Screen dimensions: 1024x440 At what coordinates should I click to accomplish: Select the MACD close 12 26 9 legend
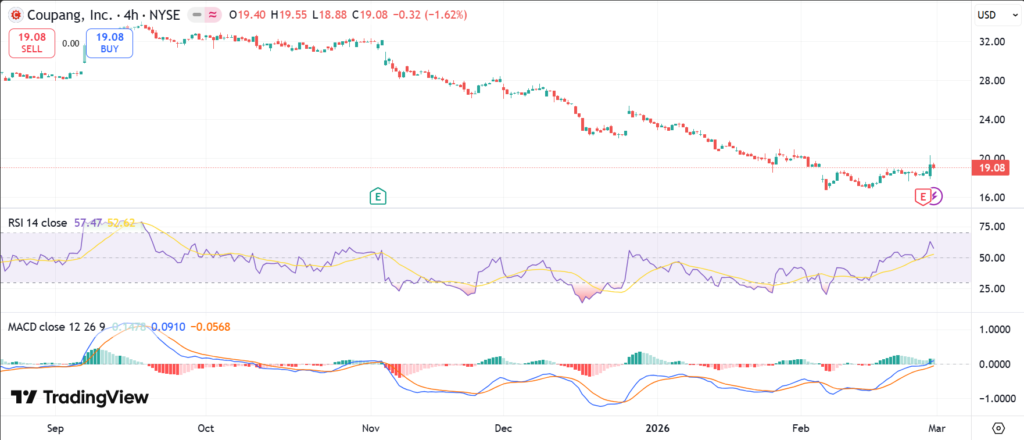[x=52, y=326]
